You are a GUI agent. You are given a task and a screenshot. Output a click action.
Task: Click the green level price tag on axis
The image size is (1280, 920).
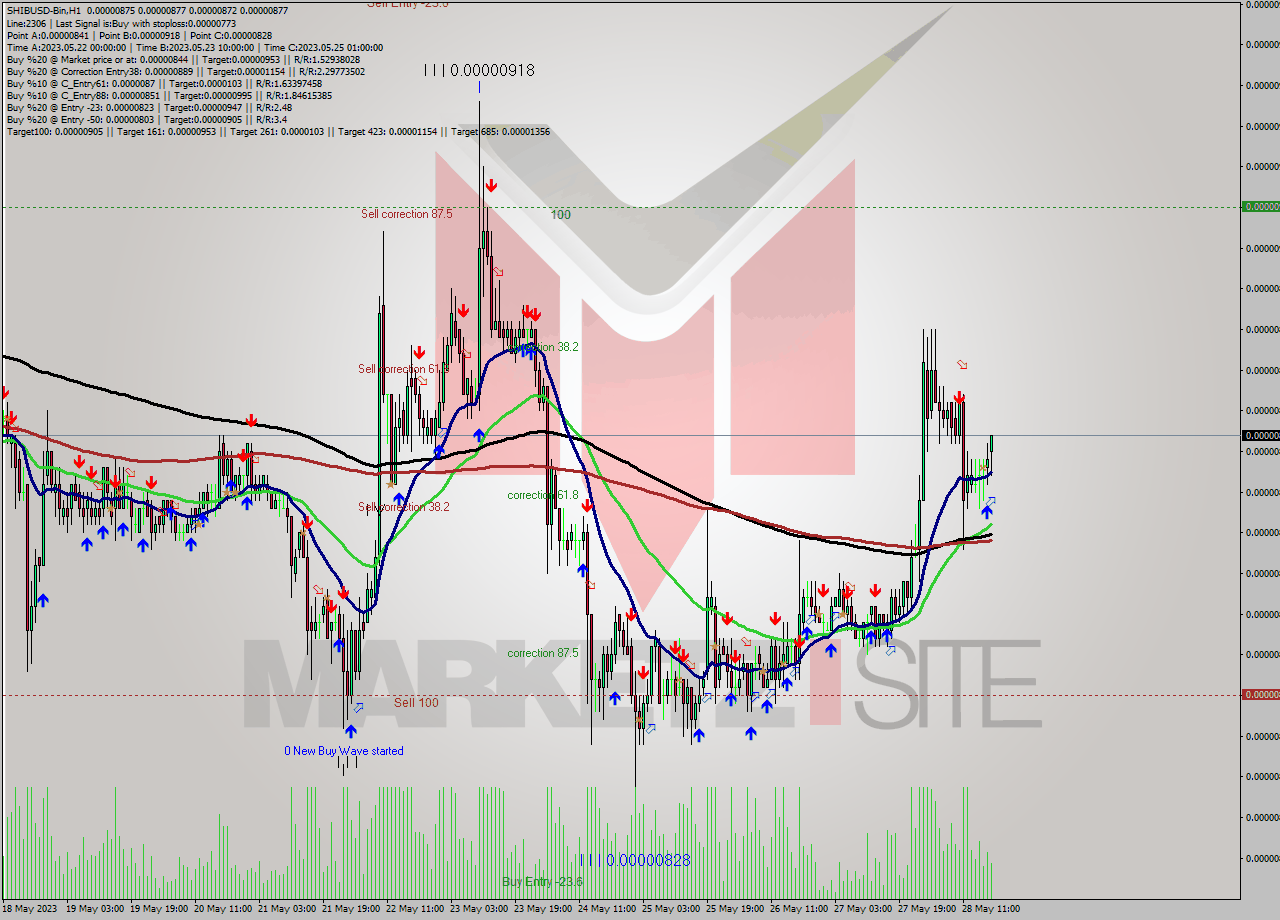pyautogui.click(x=1260, y=206)
